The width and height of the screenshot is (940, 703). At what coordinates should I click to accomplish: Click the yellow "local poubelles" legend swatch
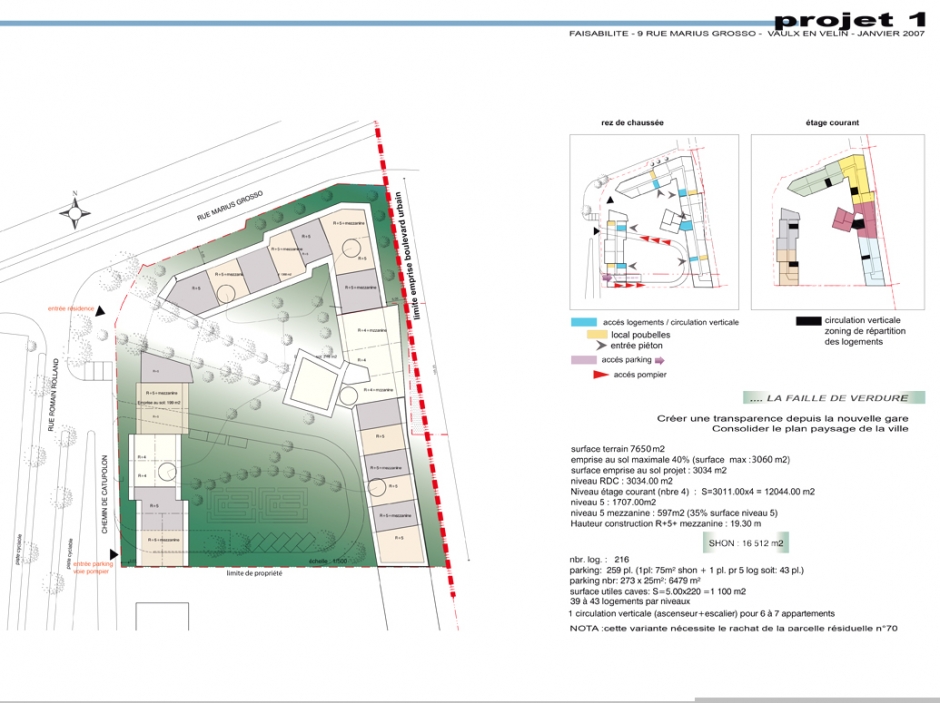coord(597,334)
